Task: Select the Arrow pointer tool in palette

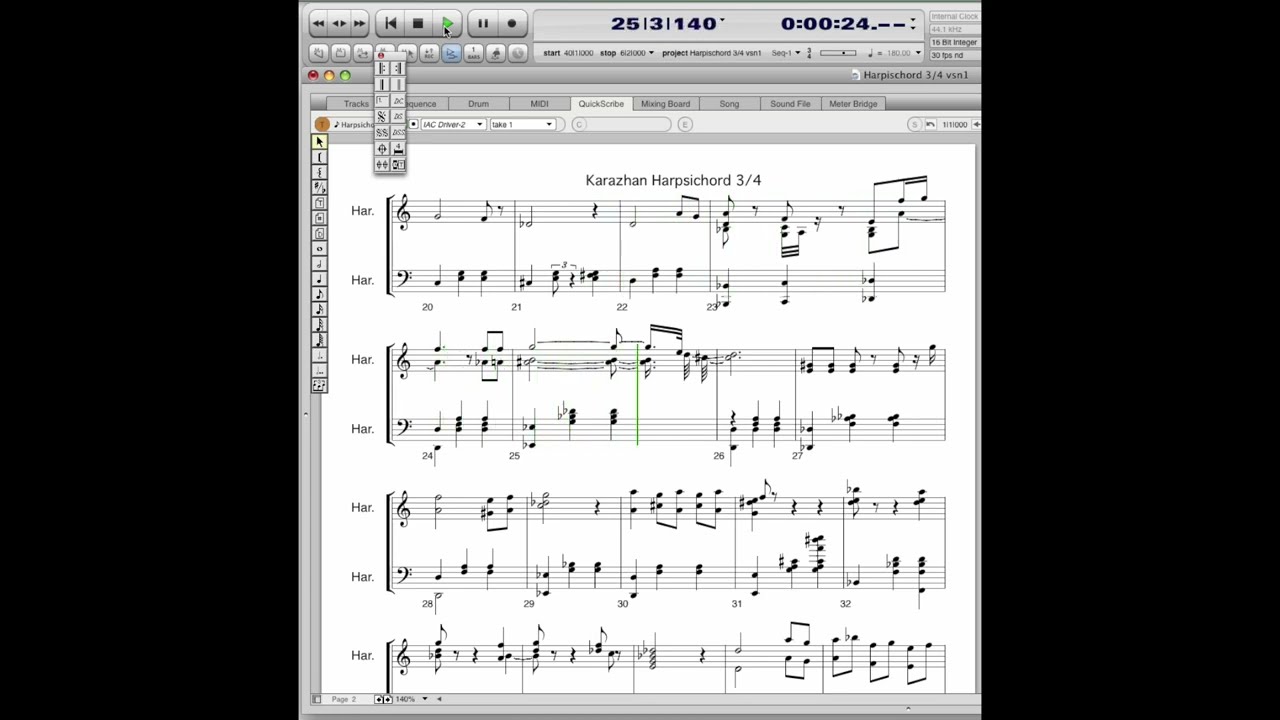Action: (319, 142)
